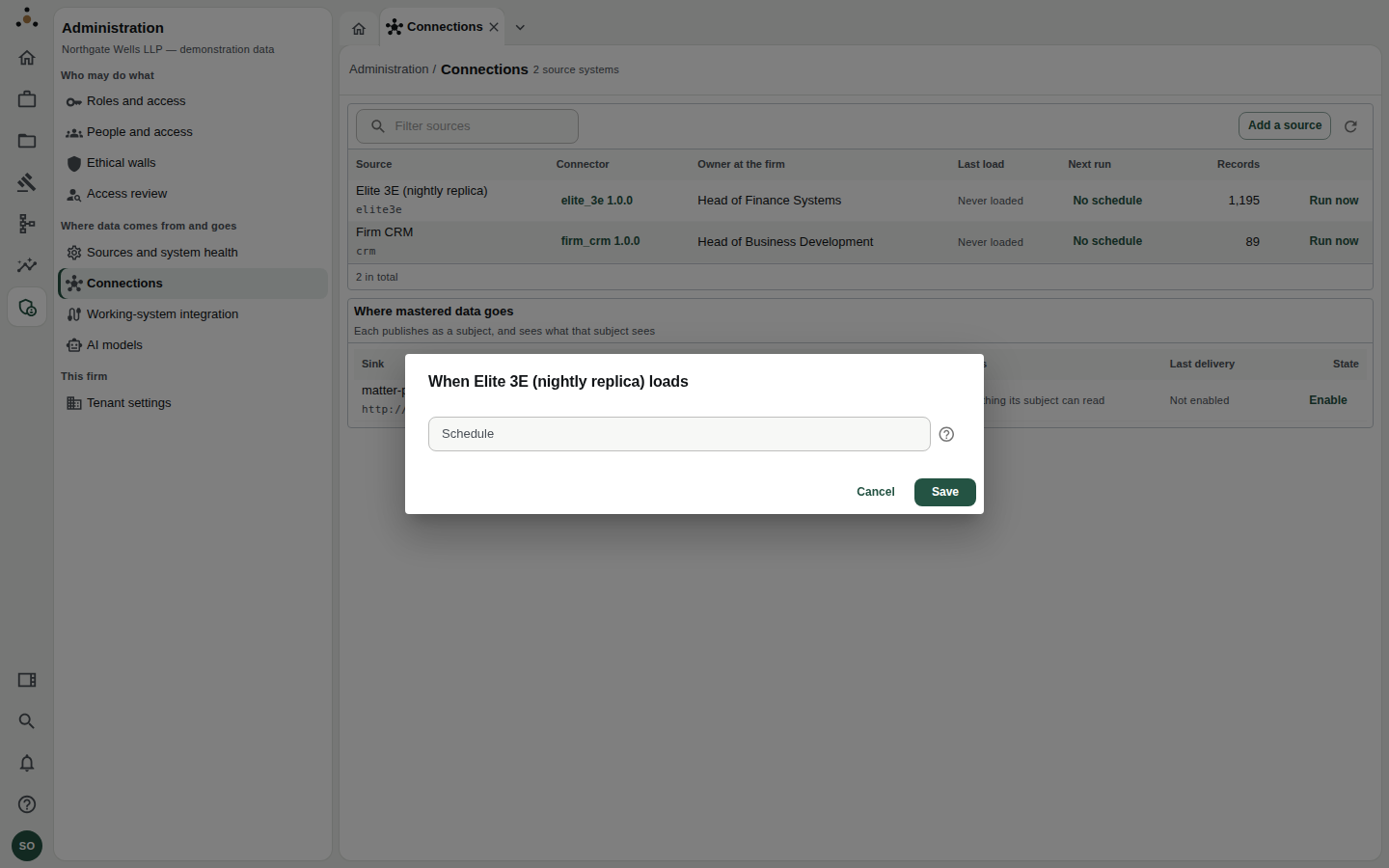Image resolution: width=1389 pixels, height=868 pixels.
Task: Open notifications bell
Action: (27, 763)
